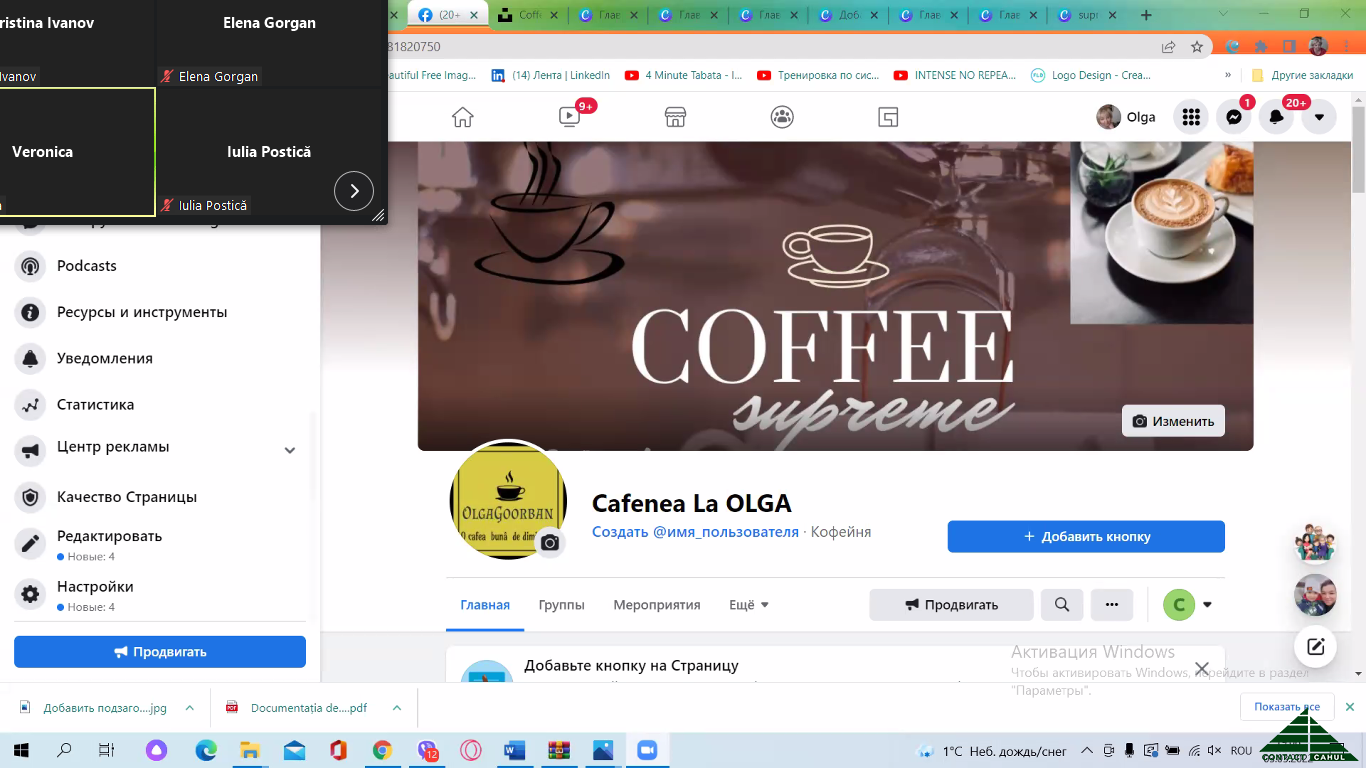Image resolution: width=1366 pixels, height=768 pixels.
Task: Click the search icon on the Page
Action: [x=1062, y=605]
